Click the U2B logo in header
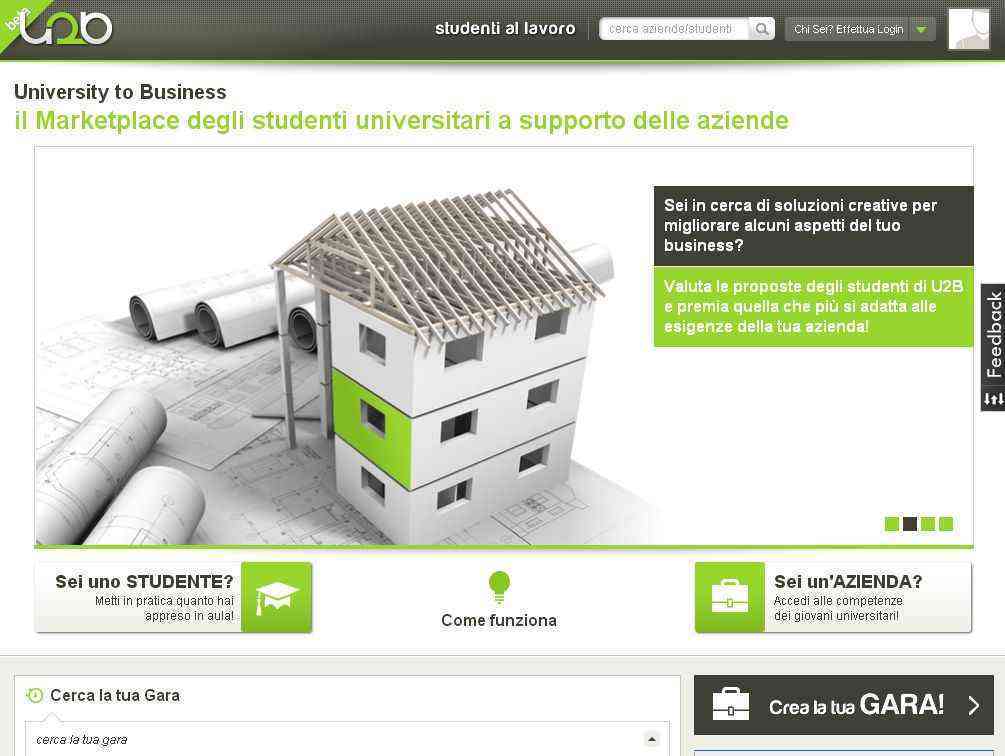The height and width of the screenshot is (756, 1005). 66,27
